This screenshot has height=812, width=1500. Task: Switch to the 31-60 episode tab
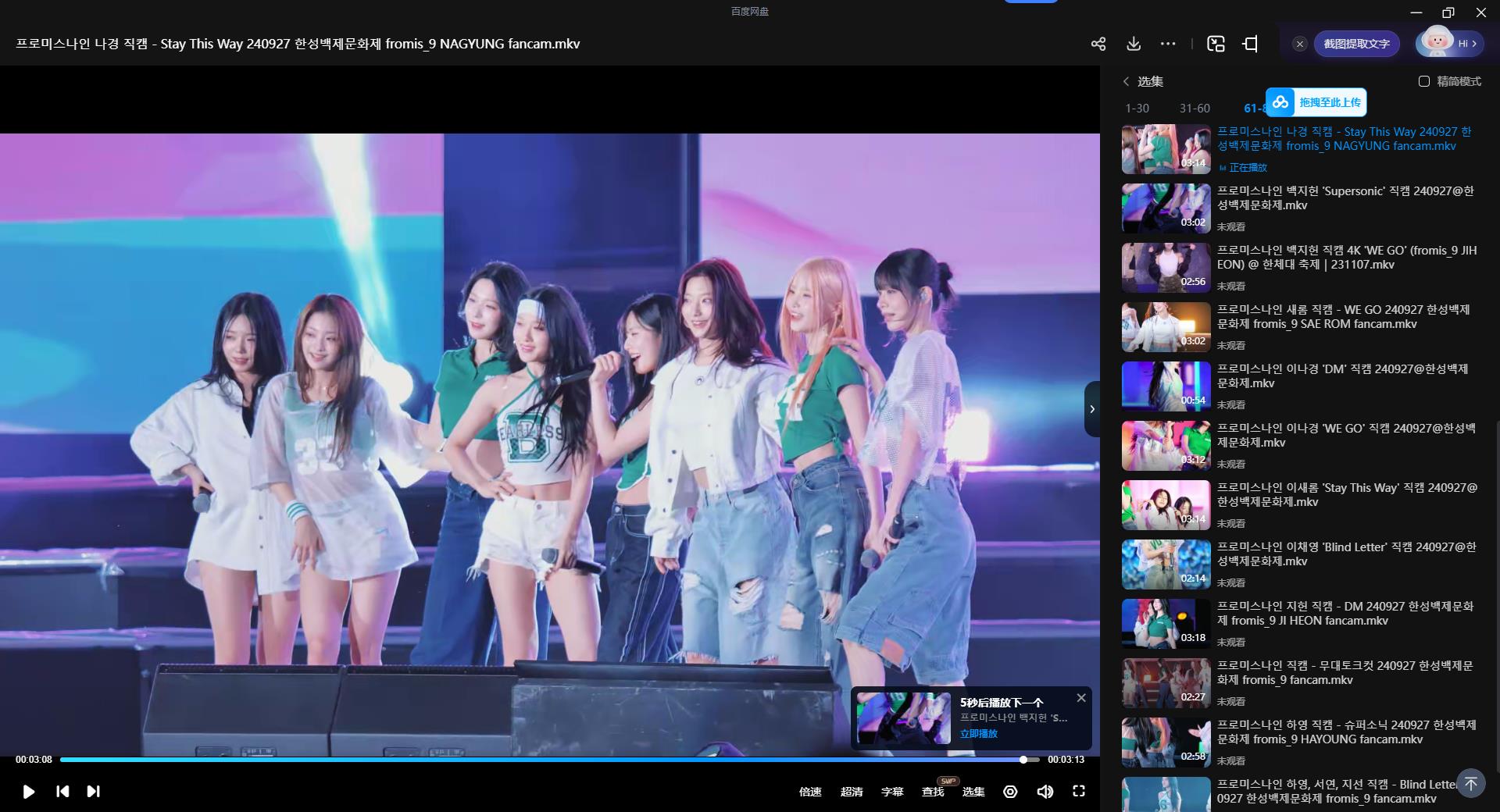(x=1195, y=108)
